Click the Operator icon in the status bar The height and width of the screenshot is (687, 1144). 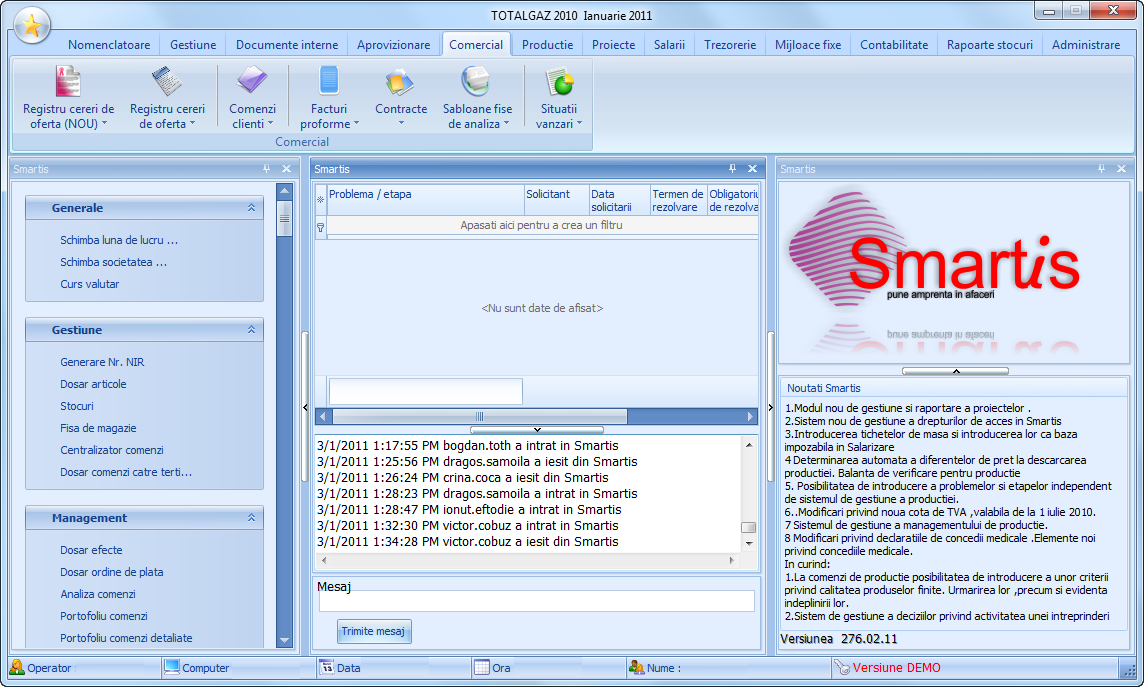(x=17, y=667)
